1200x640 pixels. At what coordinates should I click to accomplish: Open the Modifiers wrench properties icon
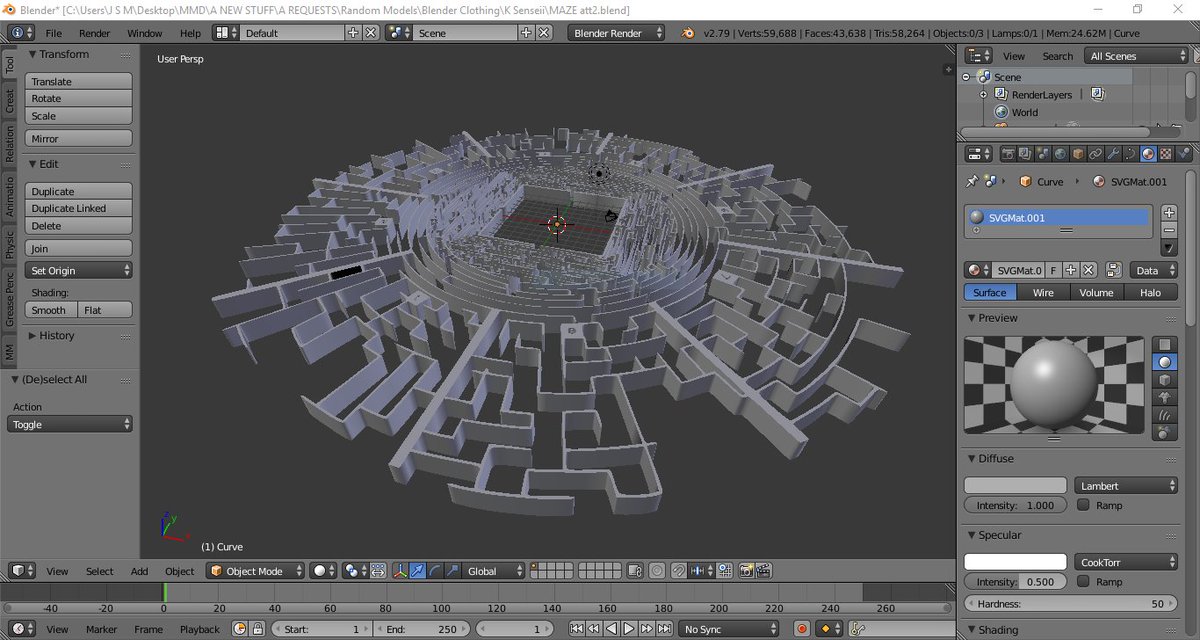(x=1113, y=154)
